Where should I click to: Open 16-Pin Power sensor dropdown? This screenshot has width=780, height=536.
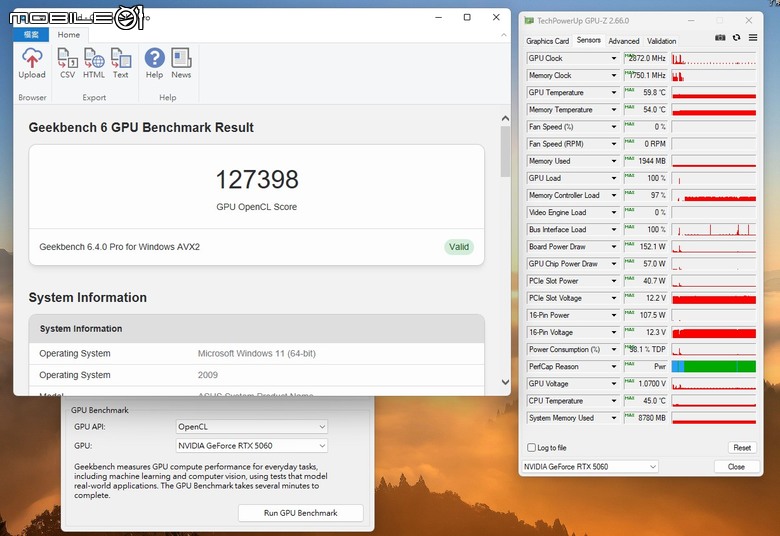click(613, 316)
